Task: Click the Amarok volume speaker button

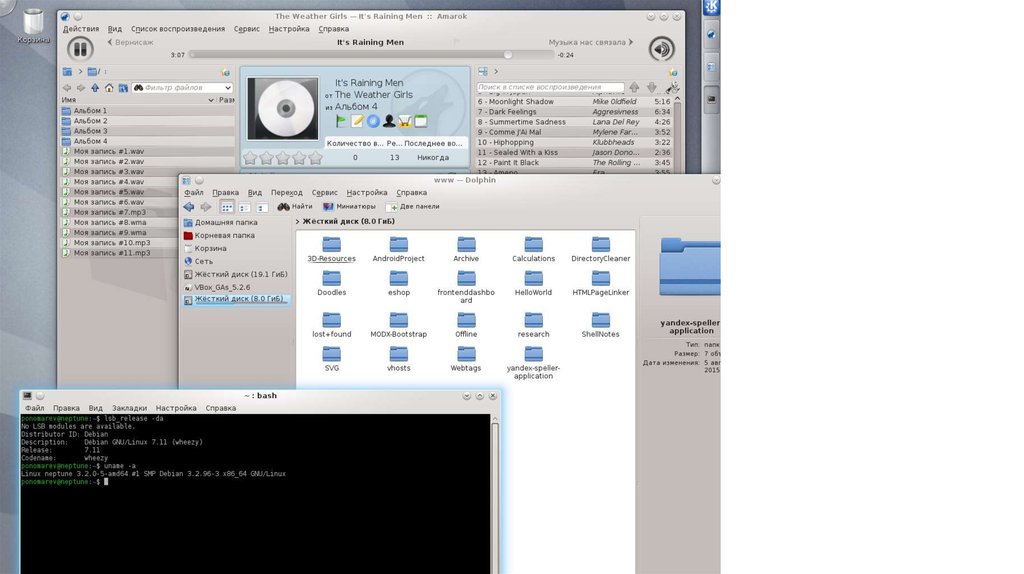Action: (x=661, y=49)
